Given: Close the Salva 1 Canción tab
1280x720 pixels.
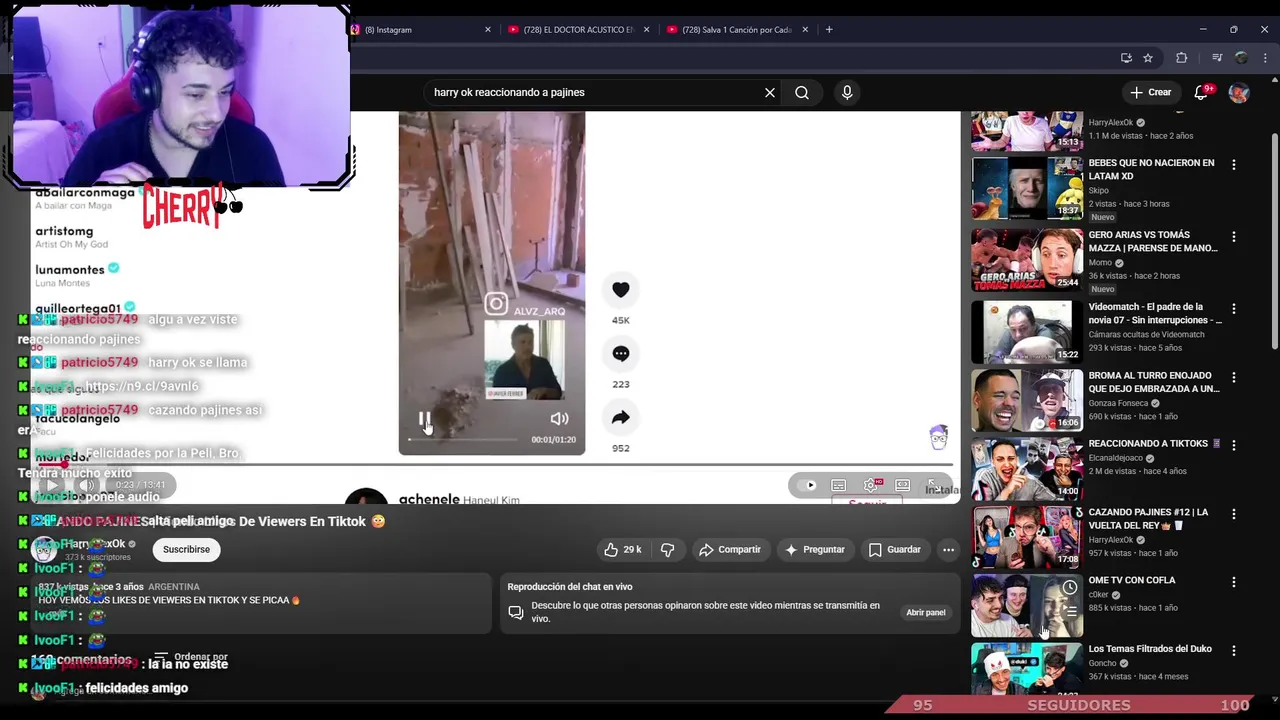Looking at the screenshot, I should (805, 30).
